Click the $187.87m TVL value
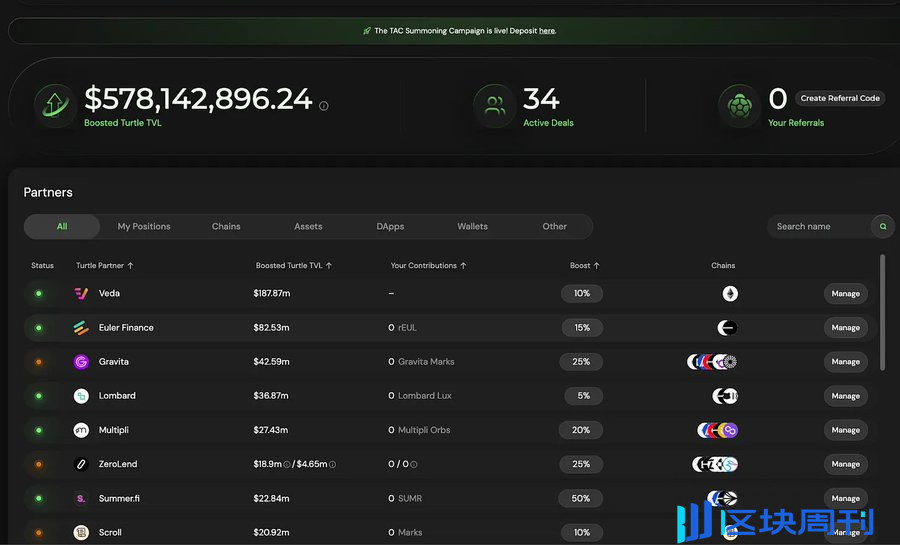The height and width of the screenshot is (545, 900). (x=271, y=294)
